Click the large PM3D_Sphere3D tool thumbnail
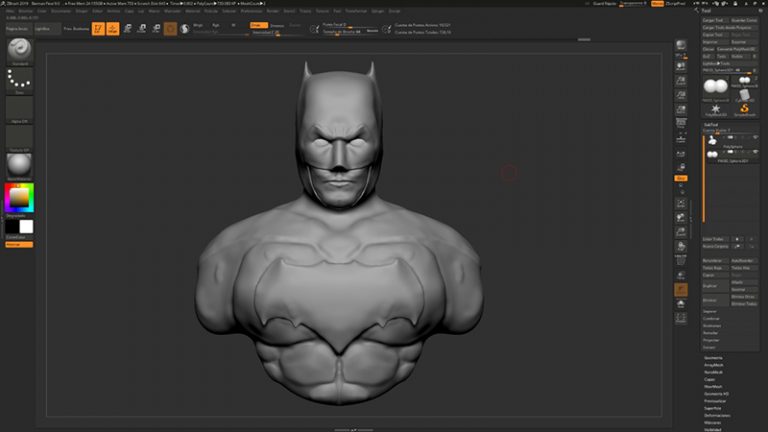The height and width of the screenshot is (432, 768). [x=716, y=88]
